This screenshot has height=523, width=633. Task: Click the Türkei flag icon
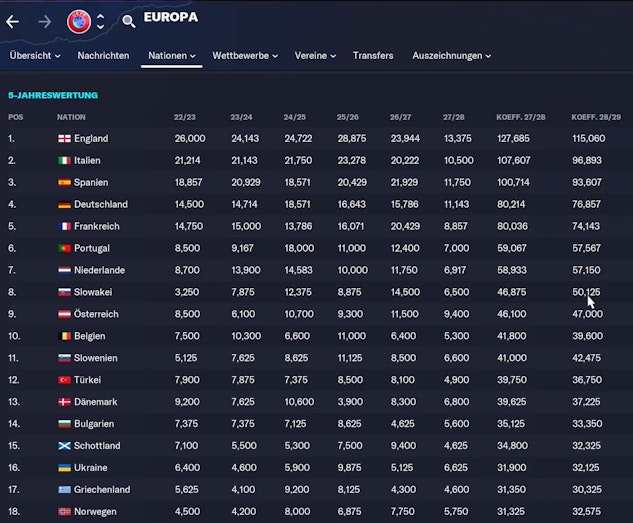[x=63, y=380]
